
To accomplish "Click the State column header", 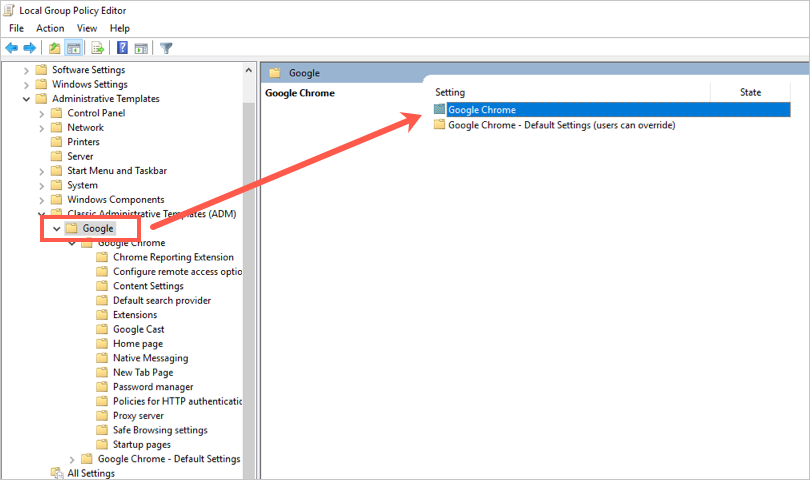I will click(x=750, y=92).
